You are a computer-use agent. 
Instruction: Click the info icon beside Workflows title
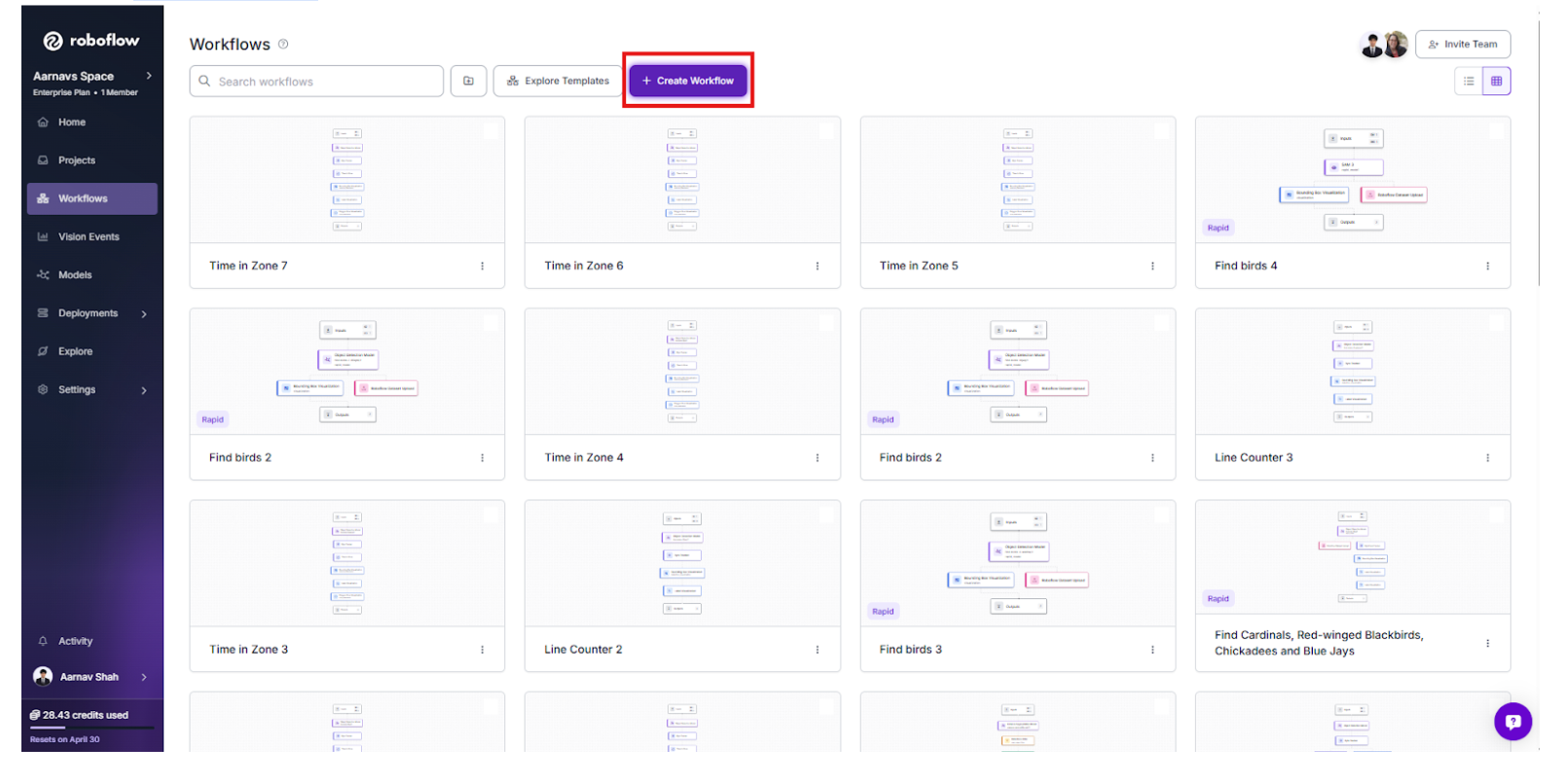[283, 44]
